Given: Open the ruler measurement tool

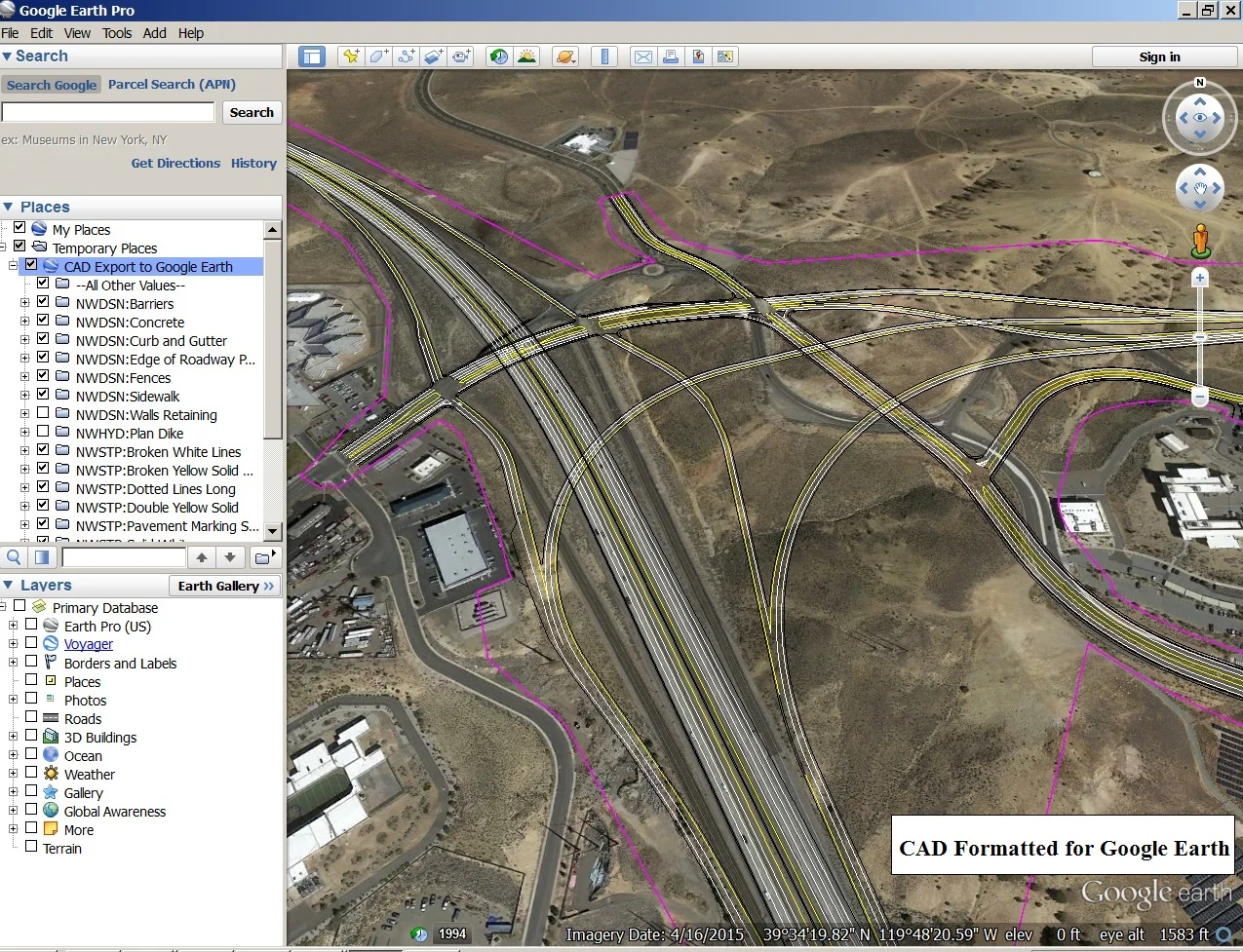Looking at the screenshot, I should tap(604, 57).
